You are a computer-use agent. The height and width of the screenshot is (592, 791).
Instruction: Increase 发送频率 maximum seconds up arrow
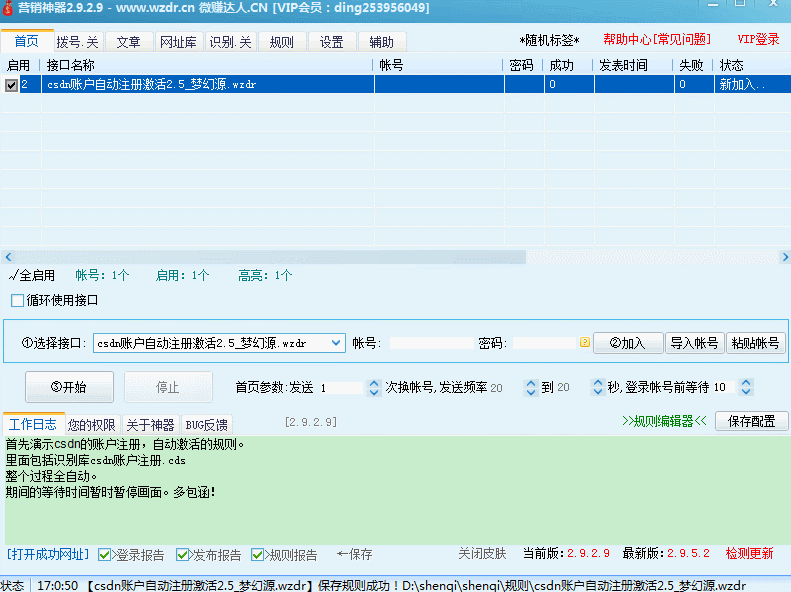(x=598, y=383)
